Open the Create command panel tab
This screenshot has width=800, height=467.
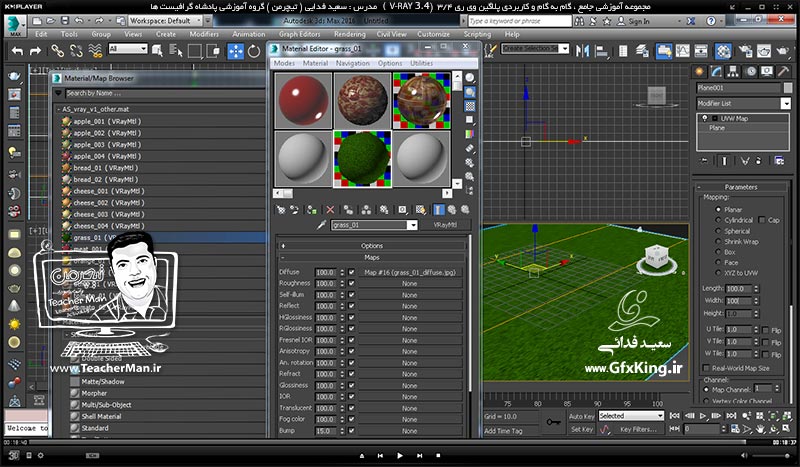coord(699,71)
